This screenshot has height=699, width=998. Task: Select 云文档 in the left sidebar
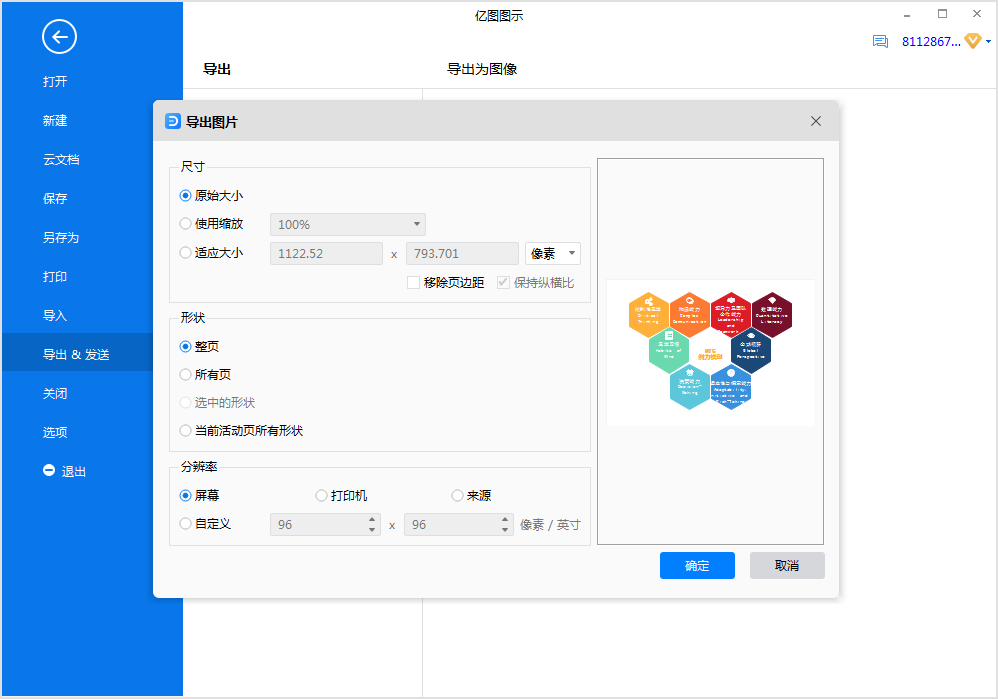click(x=61, y=160)
